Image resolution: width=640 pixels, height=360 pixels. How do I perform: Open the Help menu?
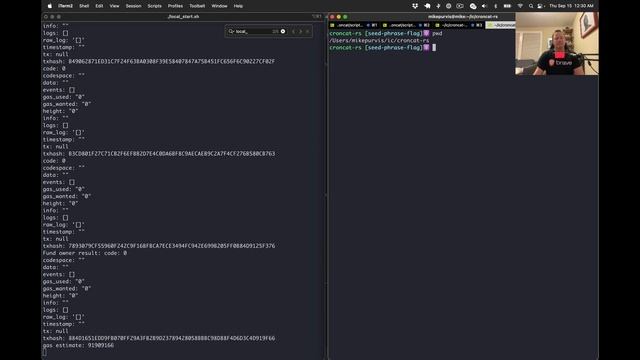point(238,6)
